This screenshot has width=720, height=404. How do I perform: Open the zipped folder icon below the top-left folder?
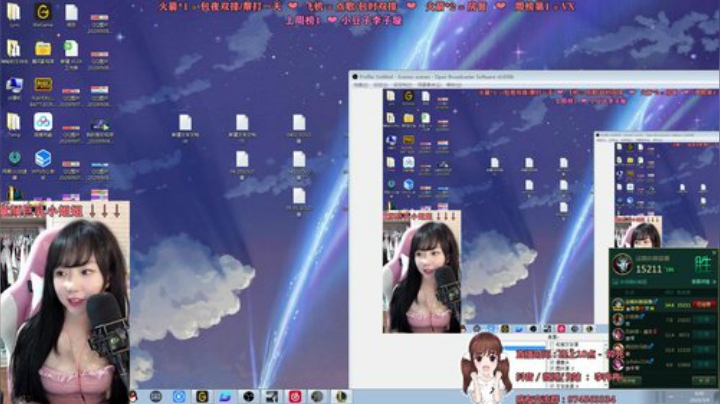click(14, 51)
